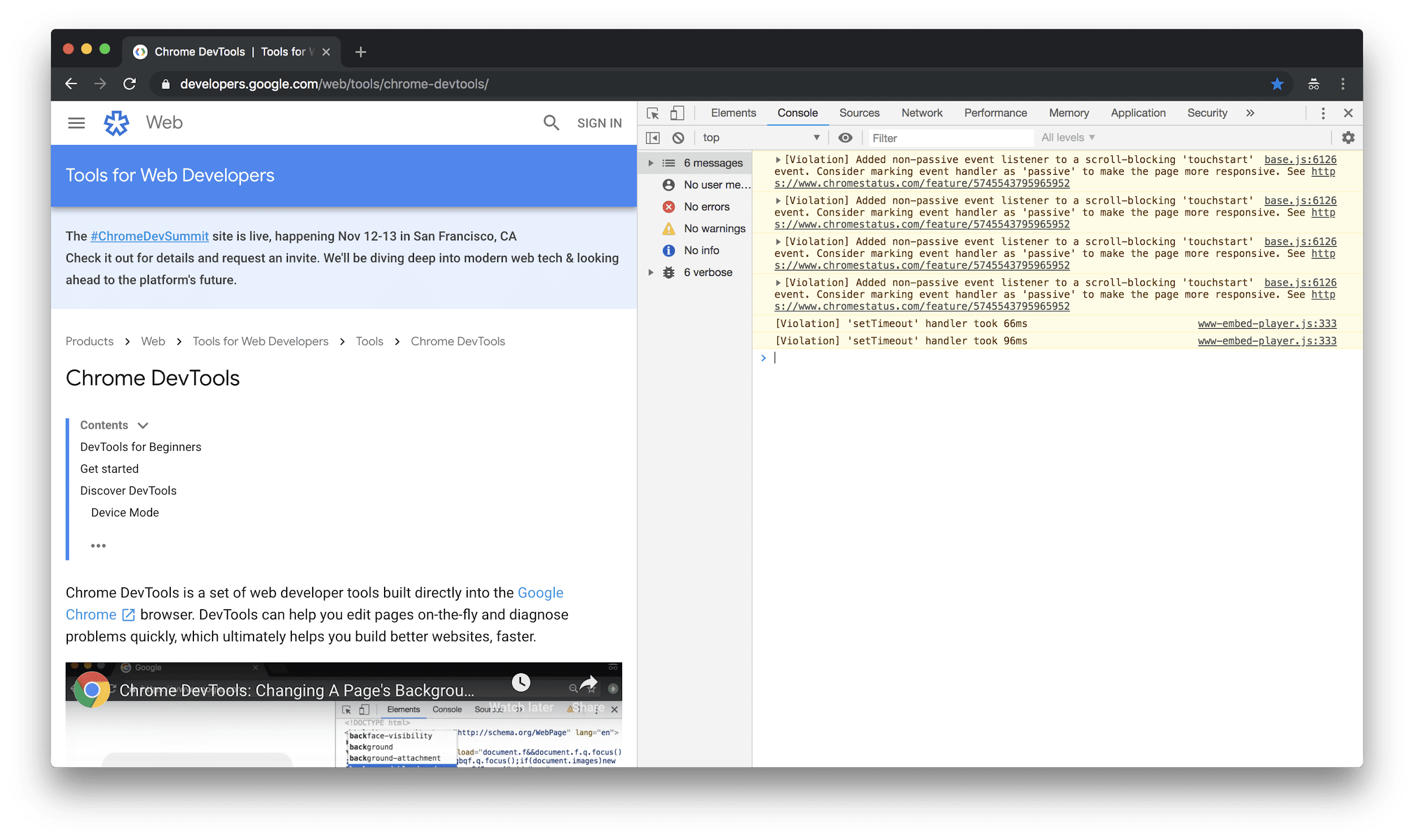The height and width of the screenshot is (840, 1414).
Task: Click the Sources panel tab
Action: (857, 112)
